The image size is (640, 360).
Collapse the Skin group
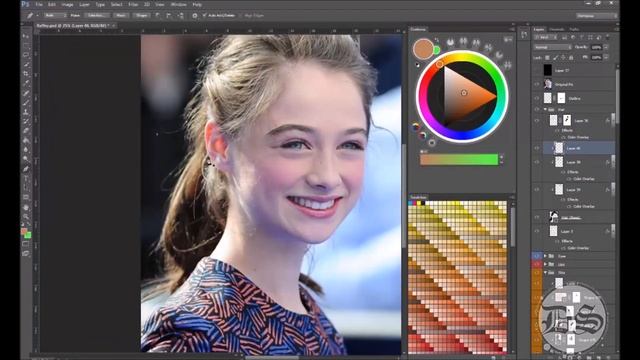point(545,272)
